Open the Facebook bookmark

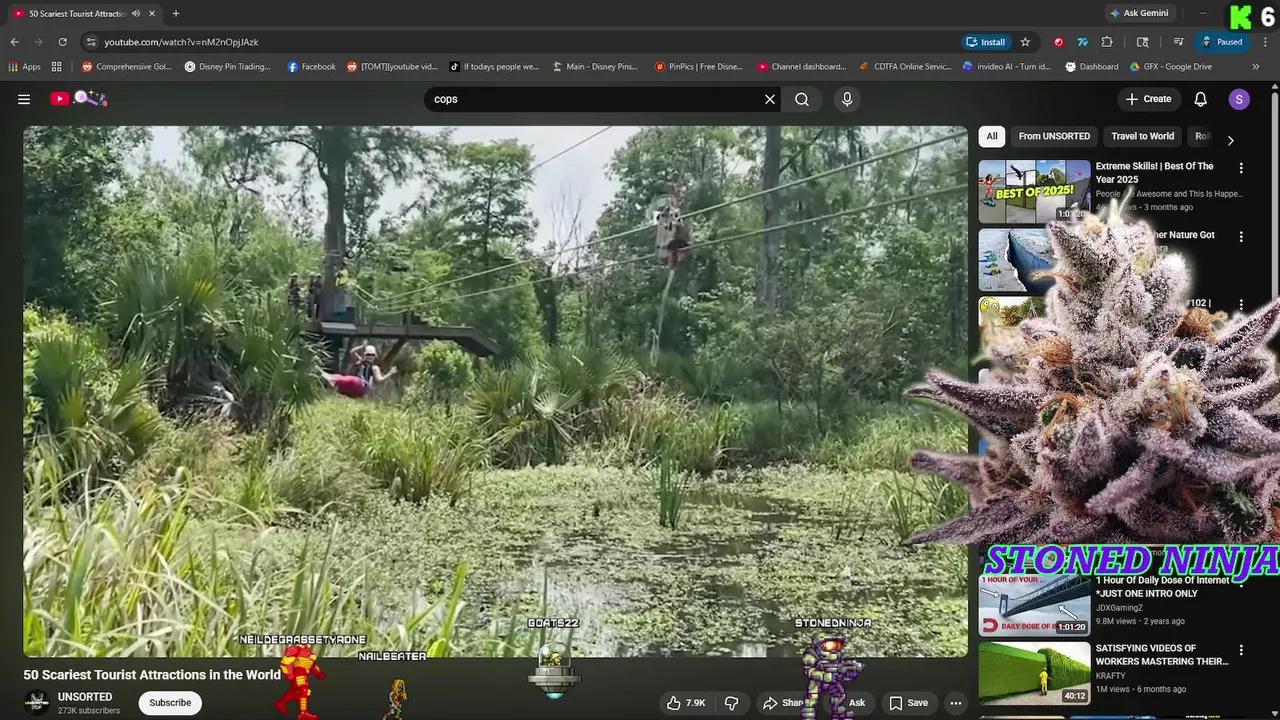(x=312, y=67)
